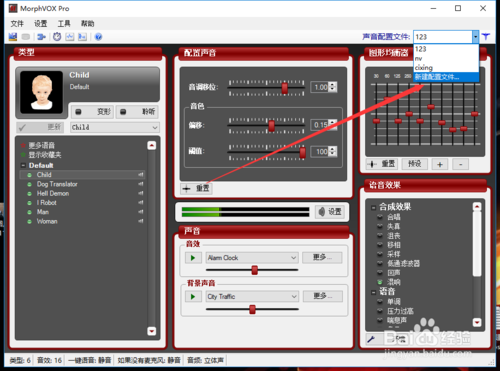Click the Alarm Clock volume slider handle
This screenshot has width=500, height=371.
coord(255,270)
